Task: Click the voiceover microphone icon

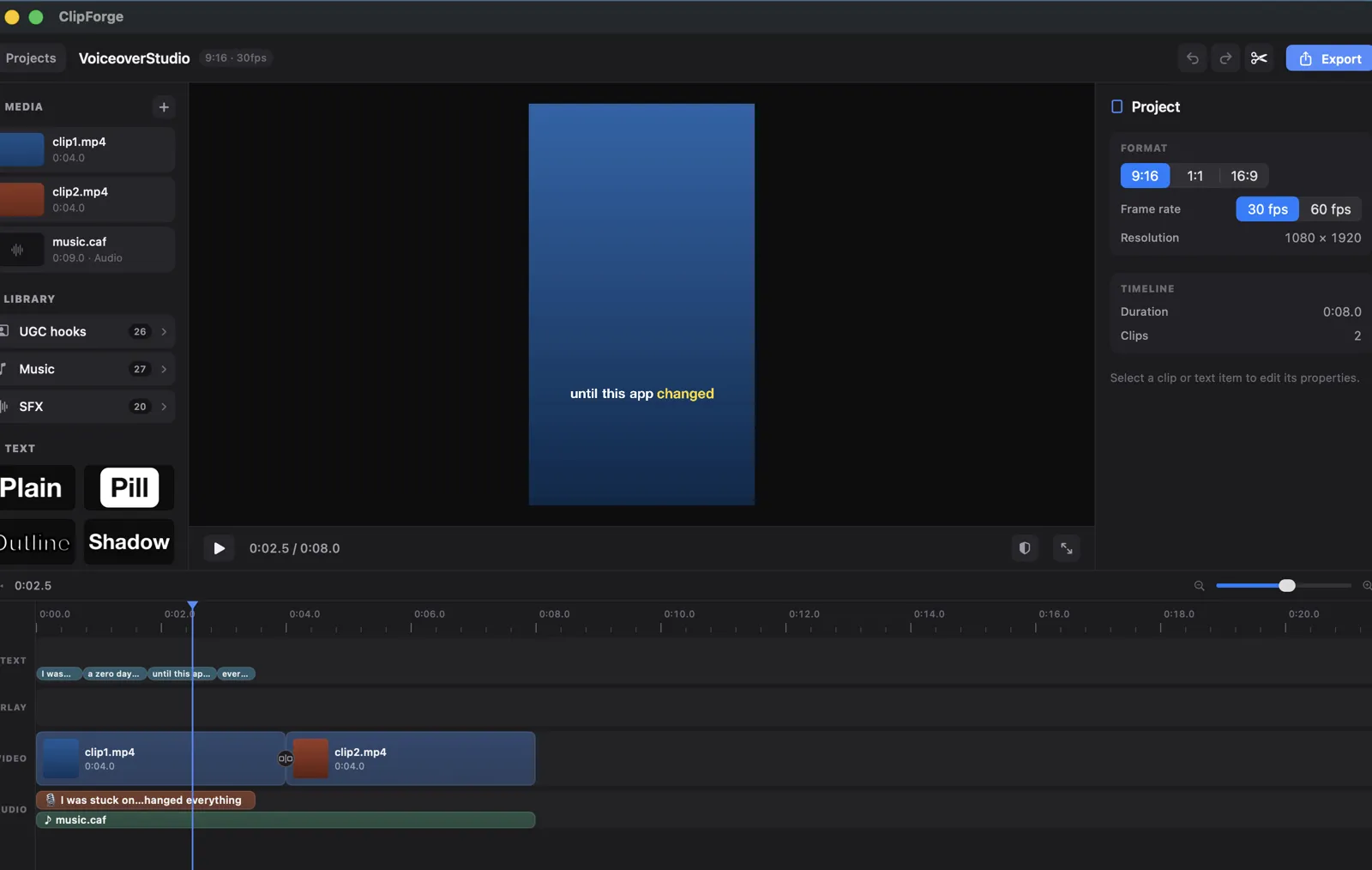Action: point(51,800)
